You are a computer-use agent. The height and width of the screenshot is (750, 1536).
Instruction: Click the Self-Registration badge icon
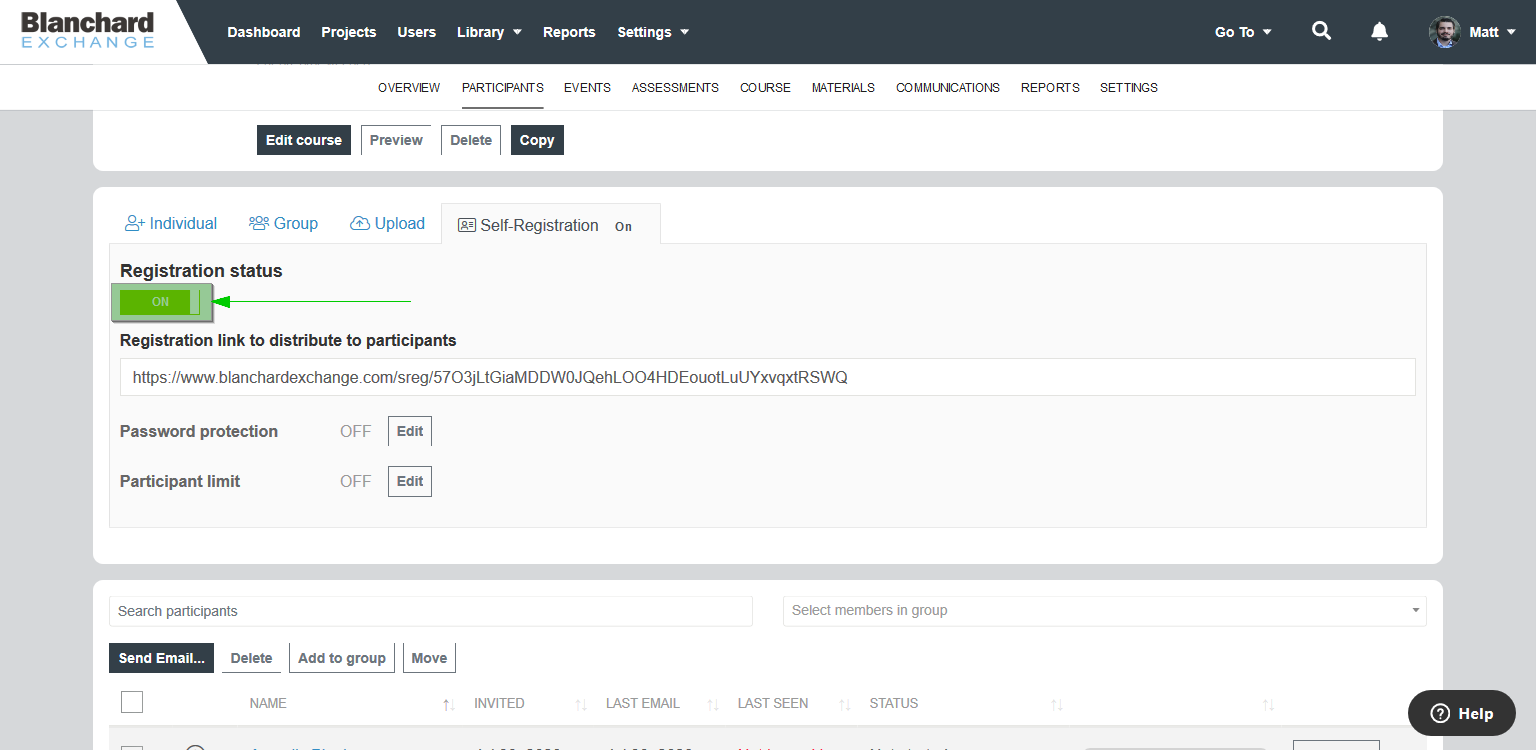466,225
